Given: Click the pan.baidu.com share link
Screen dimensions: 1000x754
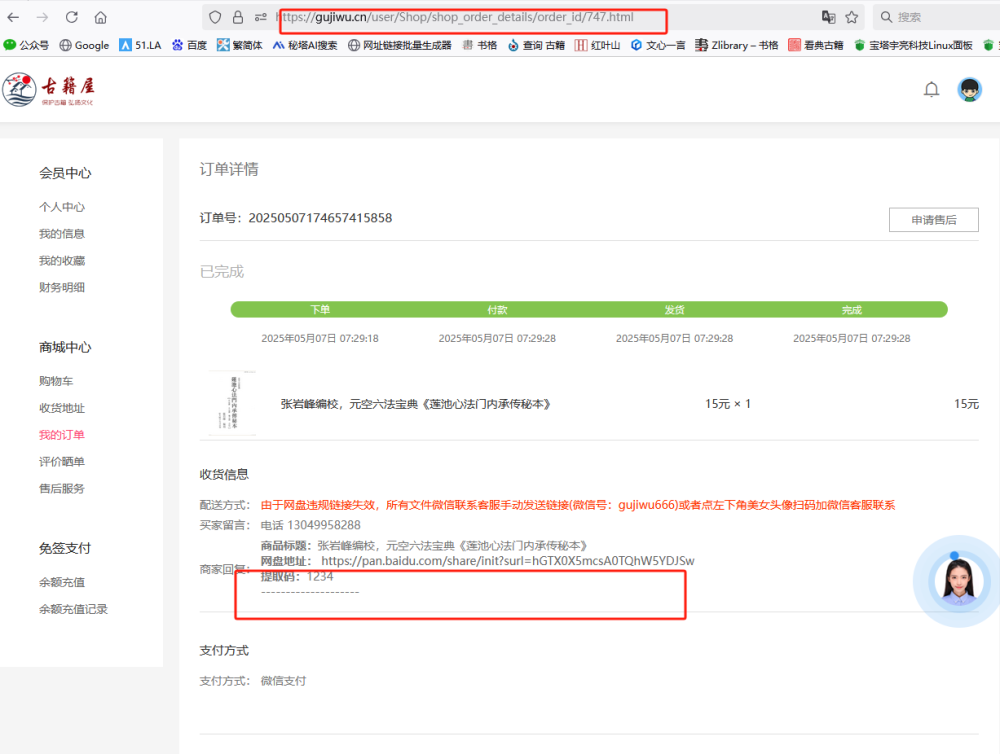Looking at the screenshot, I should (x=508, y=561).
